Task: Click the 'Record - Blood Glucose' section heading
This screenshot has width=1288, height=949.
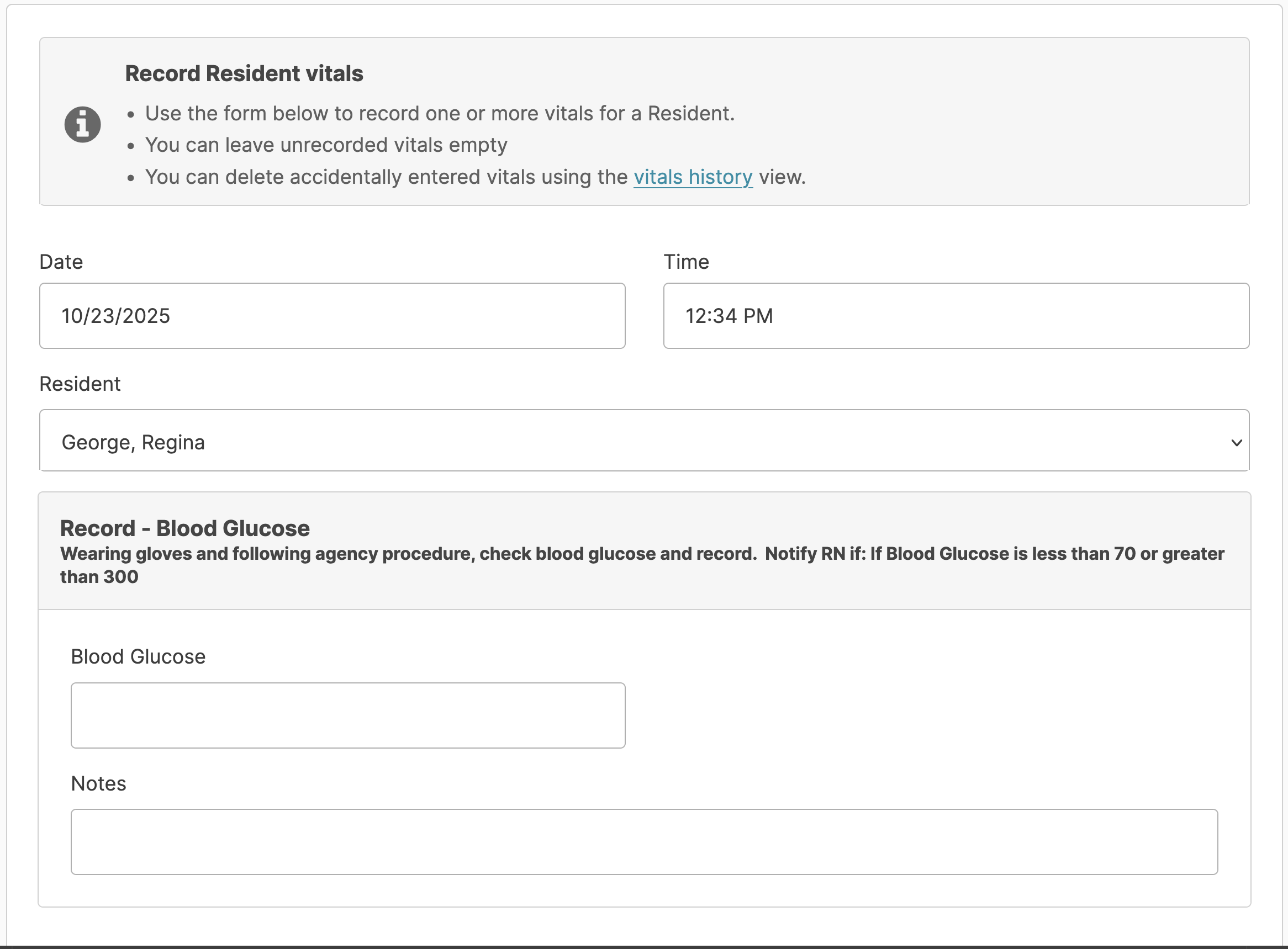Action: (184, 528)
